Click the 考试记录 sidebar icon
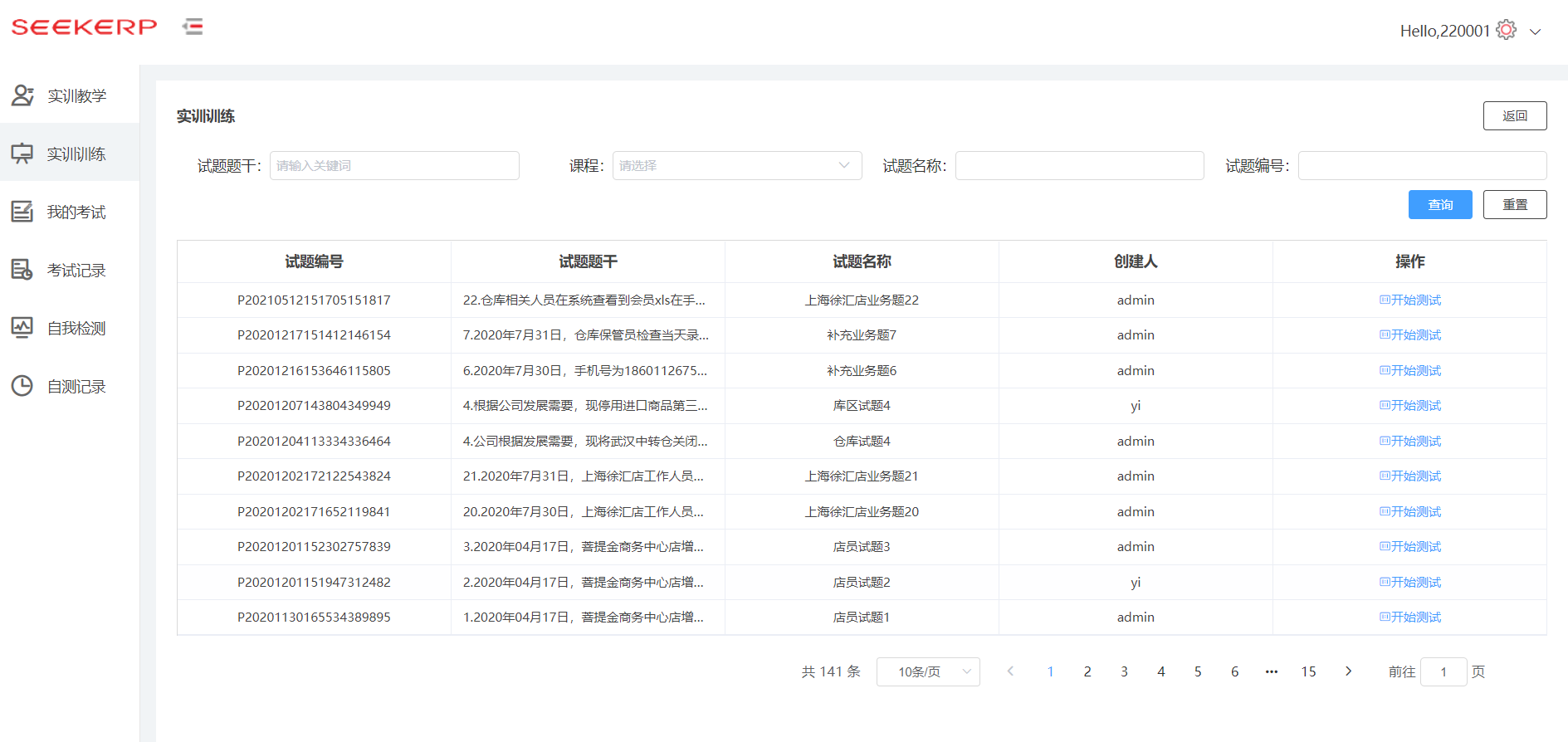The height and width of the screenshot is (742, 1568). tap(22, 270)
